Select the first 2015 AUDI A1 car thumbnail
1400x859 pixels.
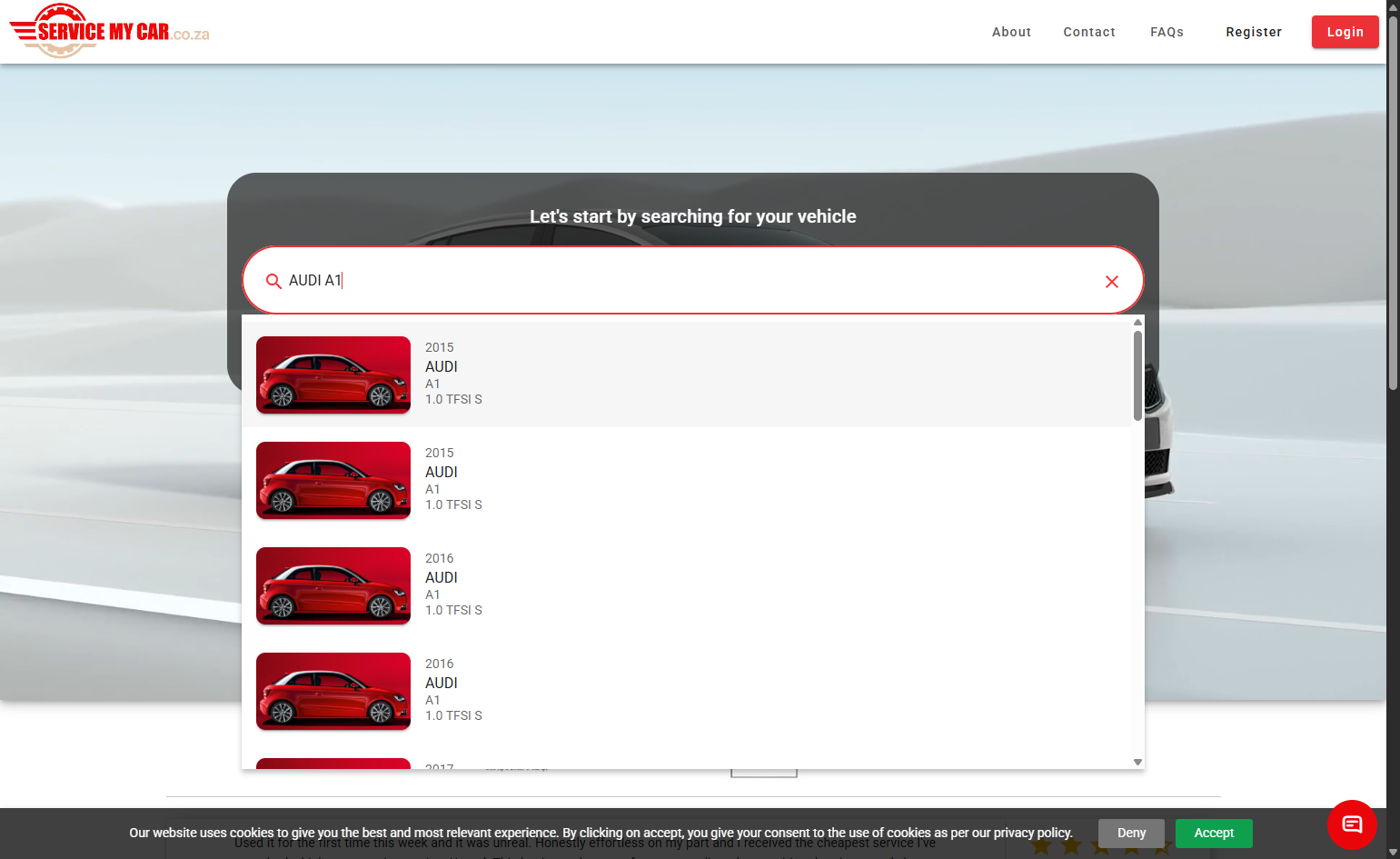tap(333, 375)
